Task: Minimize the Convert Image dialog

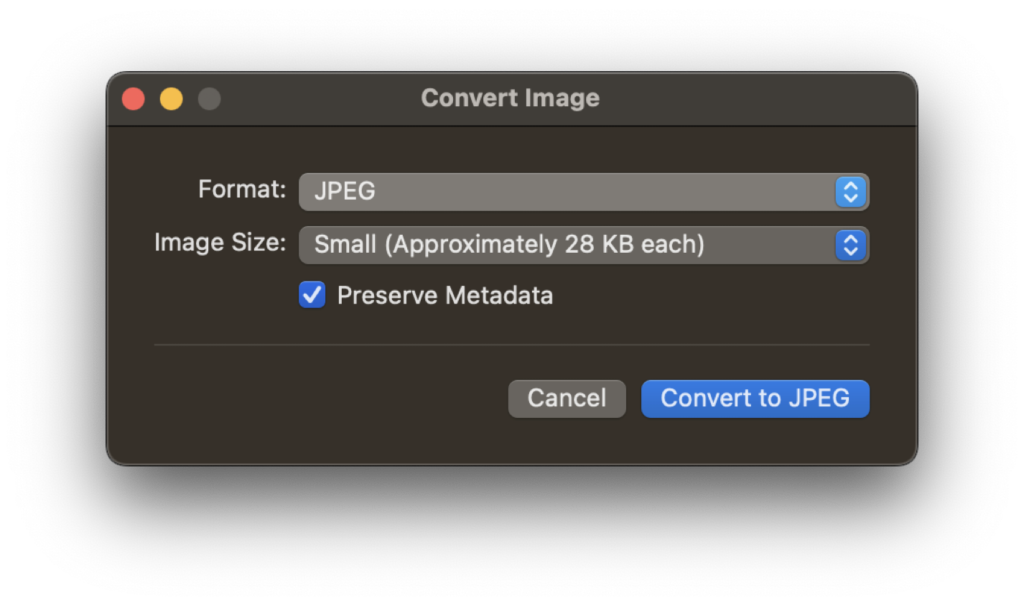Action: click(x=172, y=99)
